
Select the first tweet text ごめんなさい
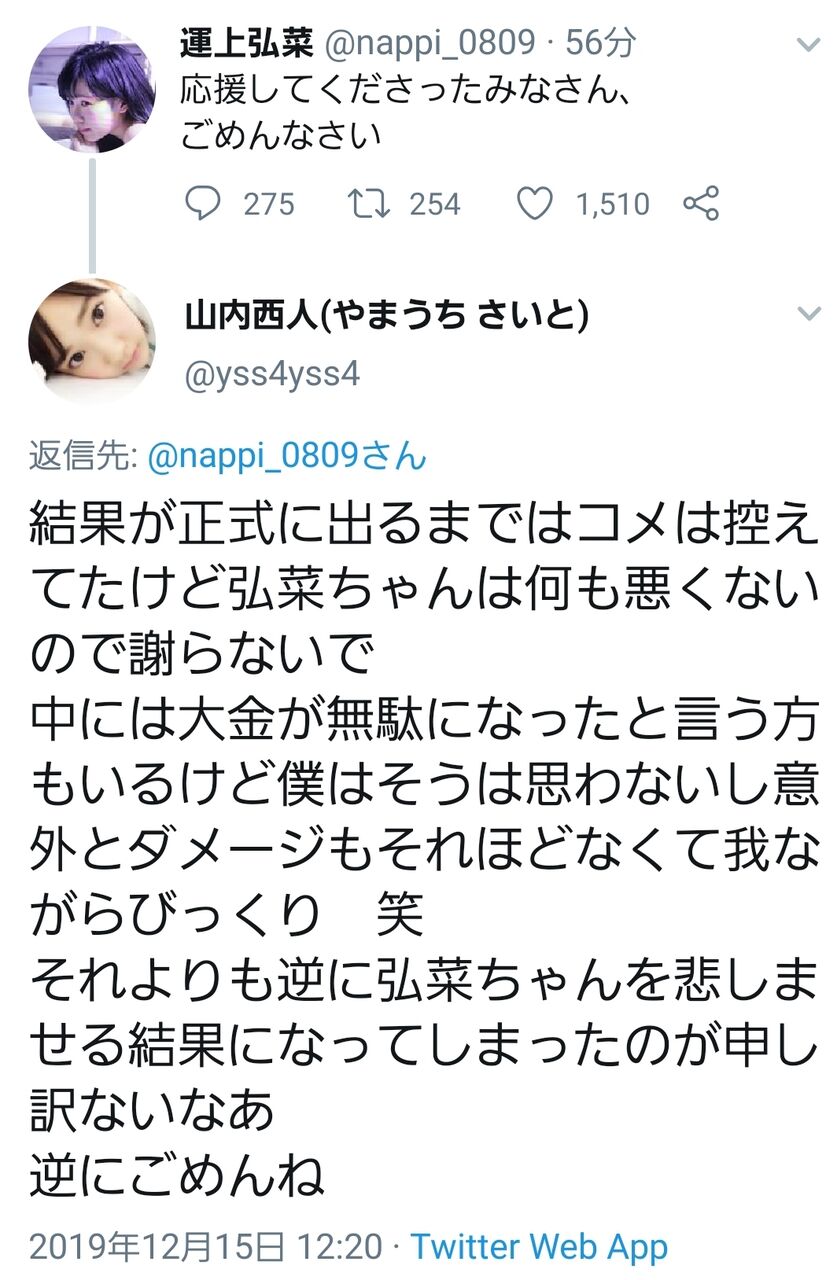pyautogui.click(x=282, y=134)
